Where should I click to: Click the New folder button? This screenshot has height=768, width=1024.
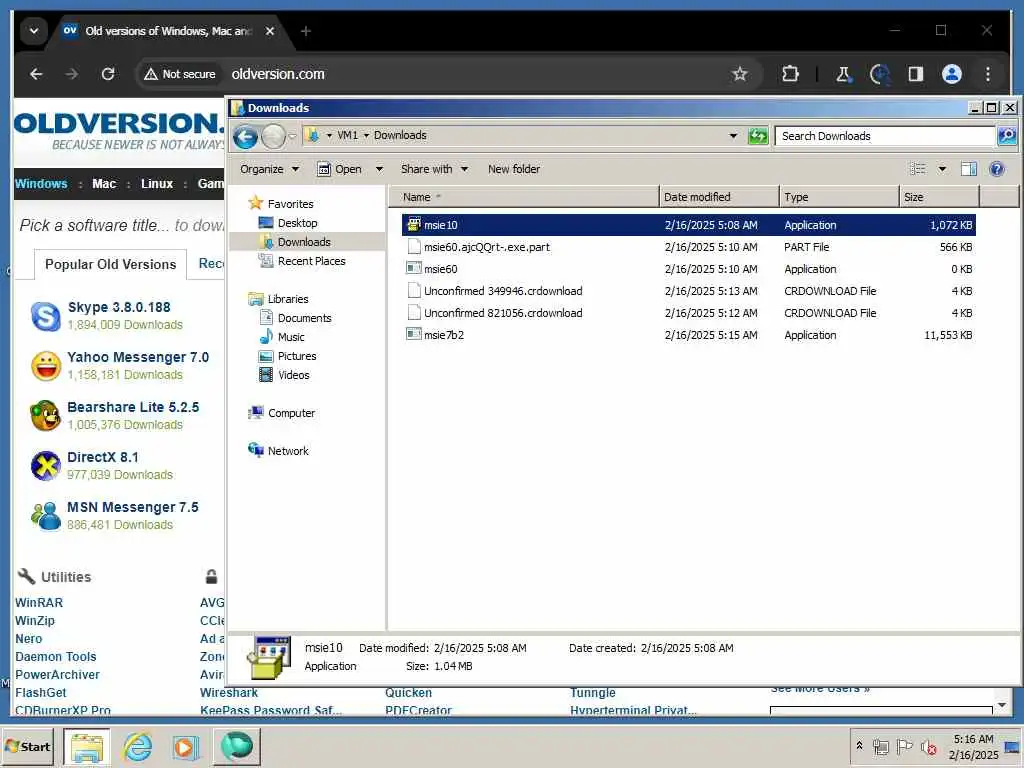[514, 169]
